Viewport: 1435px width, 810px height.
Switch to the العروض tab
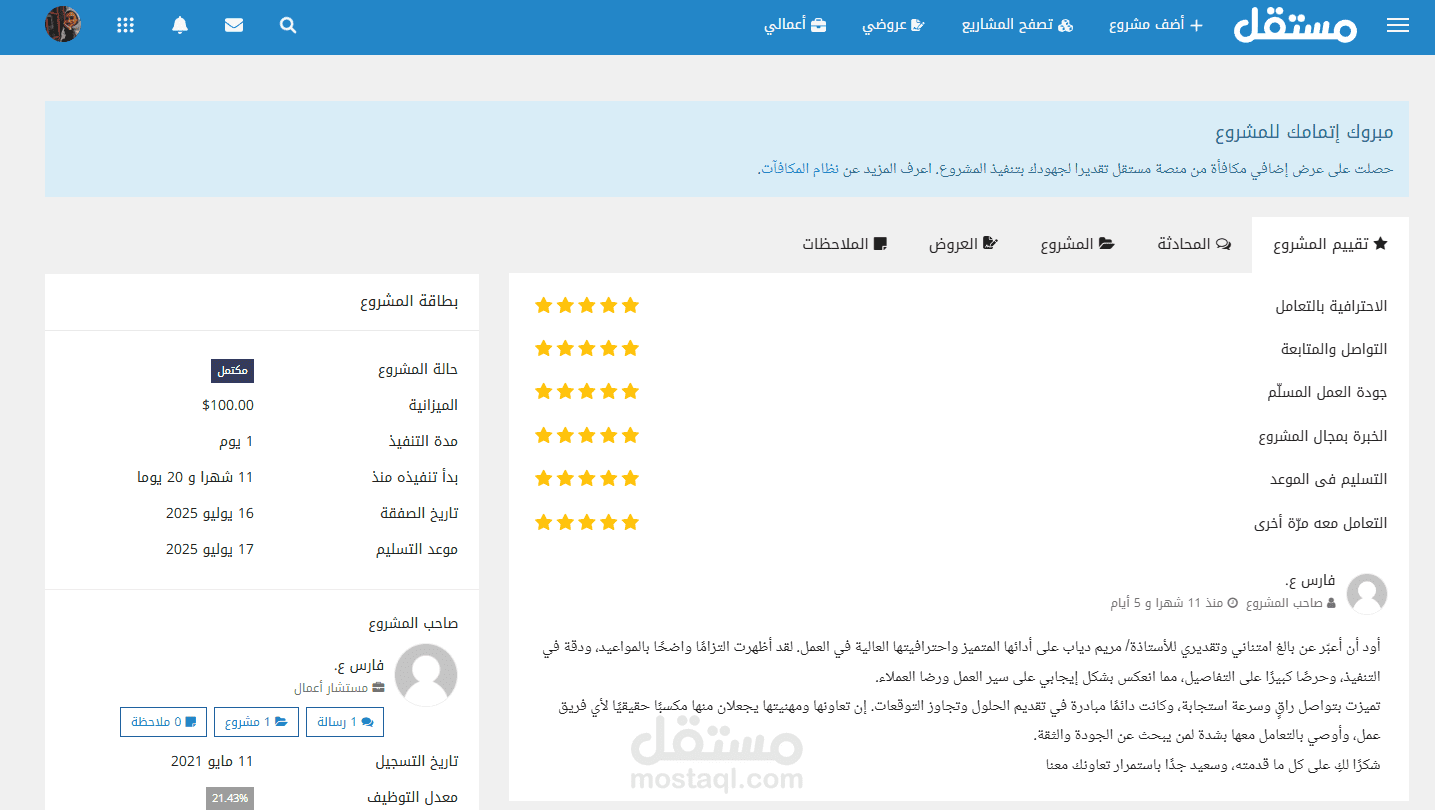(x=963, y=244)
